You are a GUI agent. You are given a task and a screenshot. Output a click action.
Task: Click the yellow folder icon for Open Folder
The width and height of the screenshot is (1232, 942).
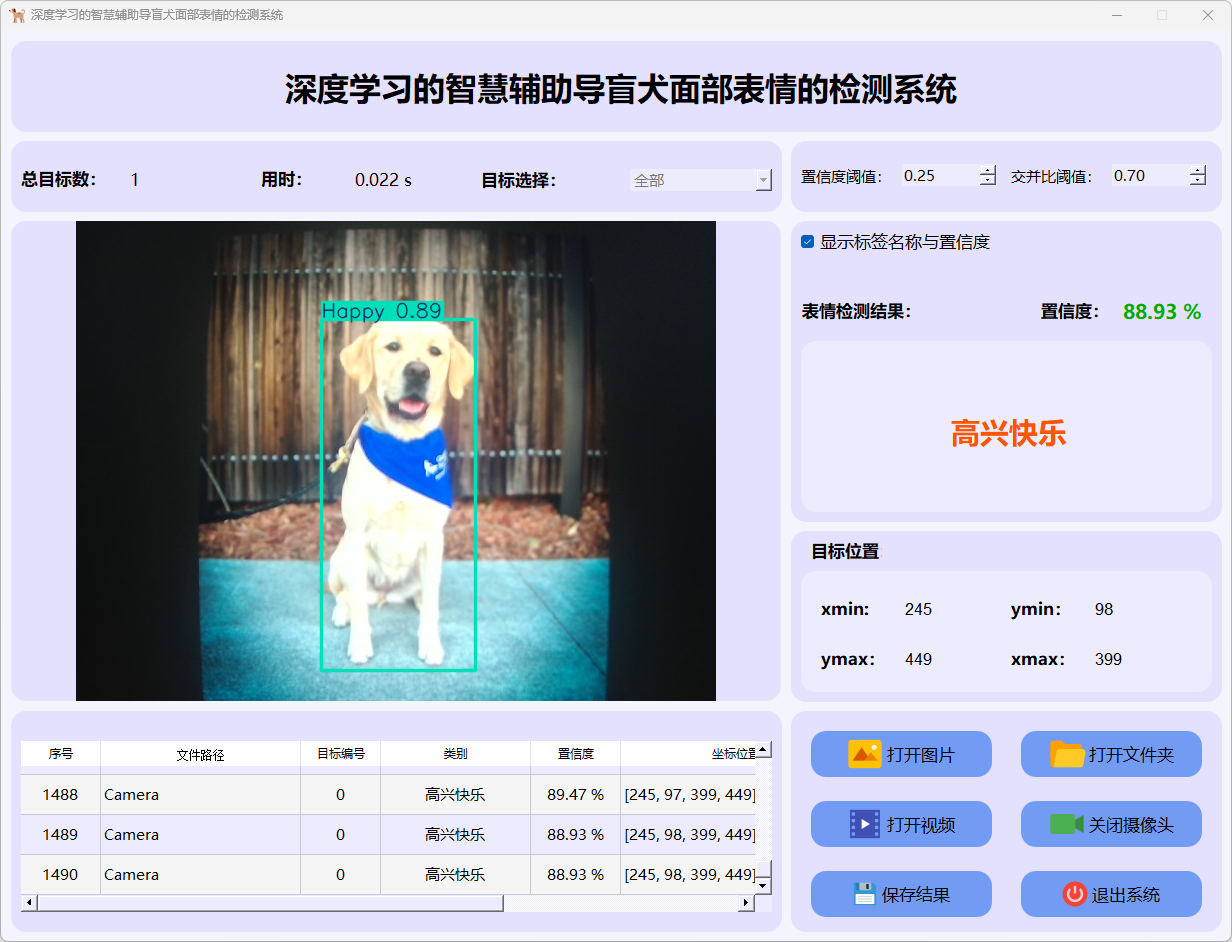[x=1067, y=754]
